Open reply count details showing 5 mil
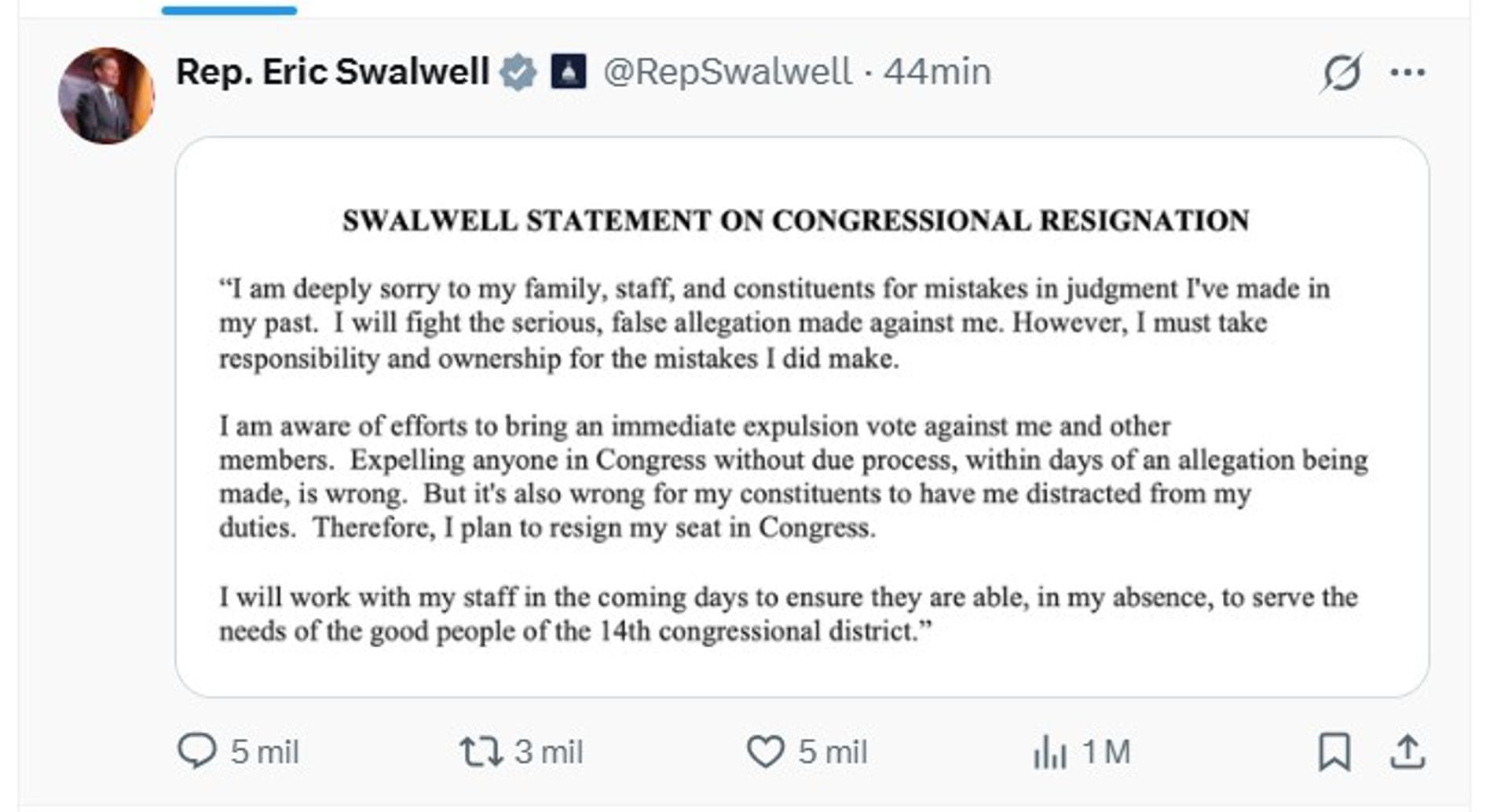The width and height of the screenshot is (1508, 812). click(265, 751)
